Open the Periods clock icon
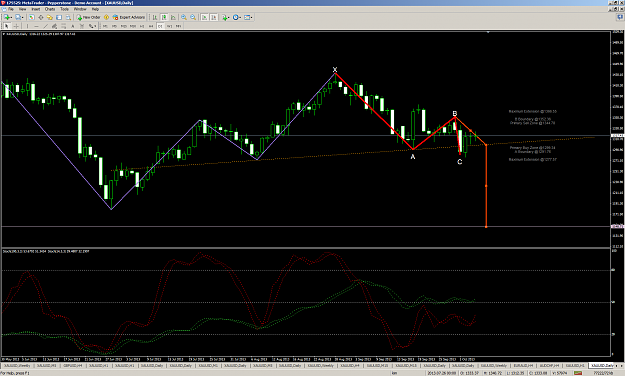Viewport: 625px width, 376px height. (x=236, y=17)
